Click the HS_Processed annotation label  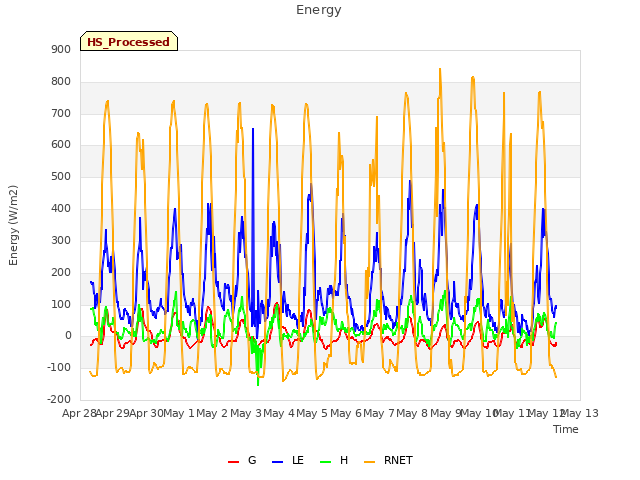tap(129, 41)
